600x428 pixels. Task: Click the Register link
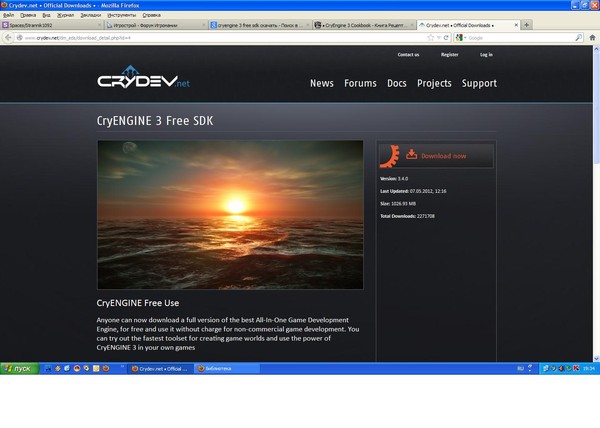point(450,55)
